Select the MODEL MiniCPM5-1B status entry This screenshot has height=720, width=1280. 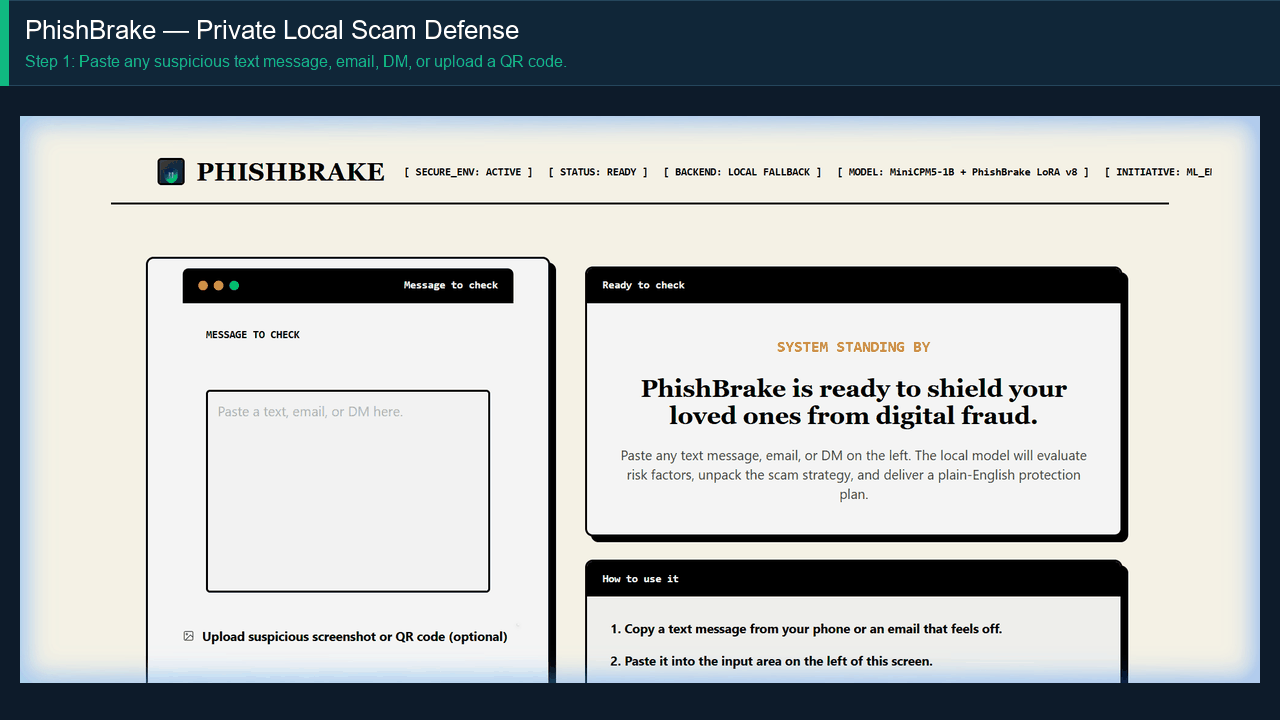coord(963,172)
